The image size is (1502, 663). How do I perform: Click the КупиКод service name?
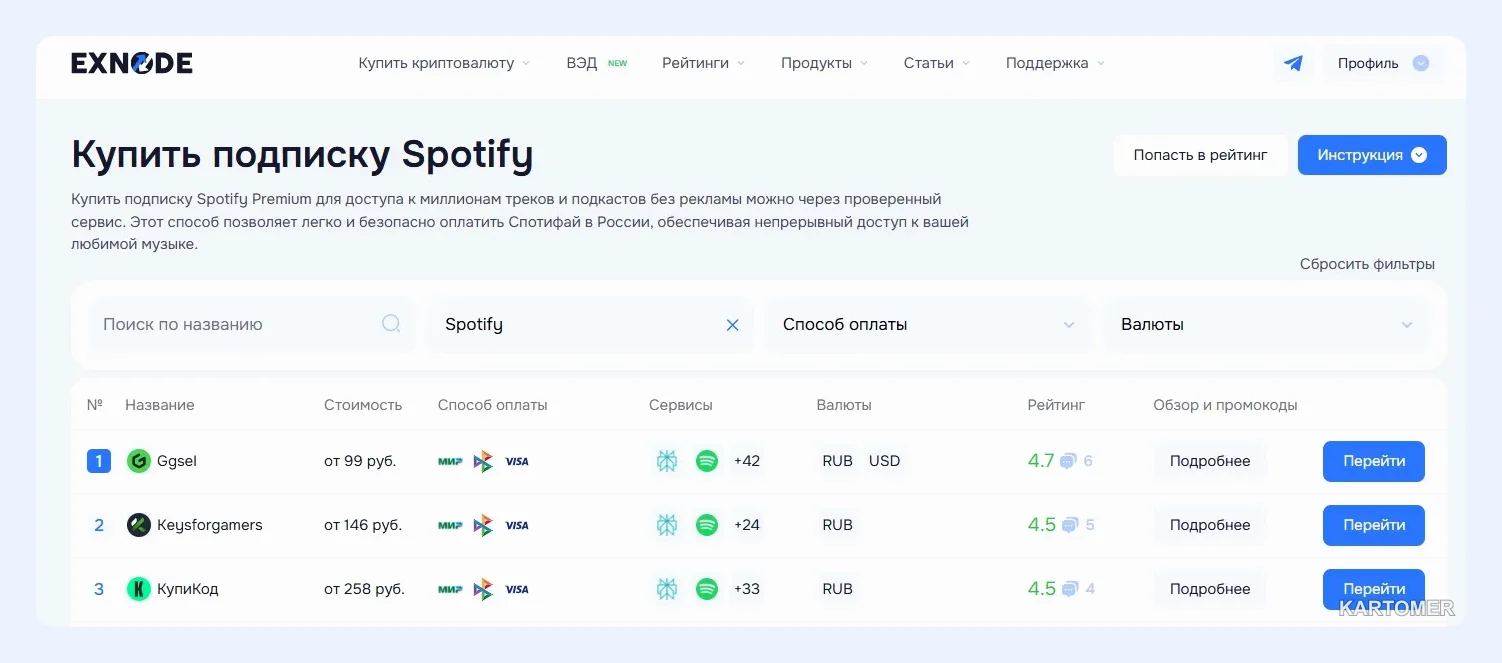(187, 589)
